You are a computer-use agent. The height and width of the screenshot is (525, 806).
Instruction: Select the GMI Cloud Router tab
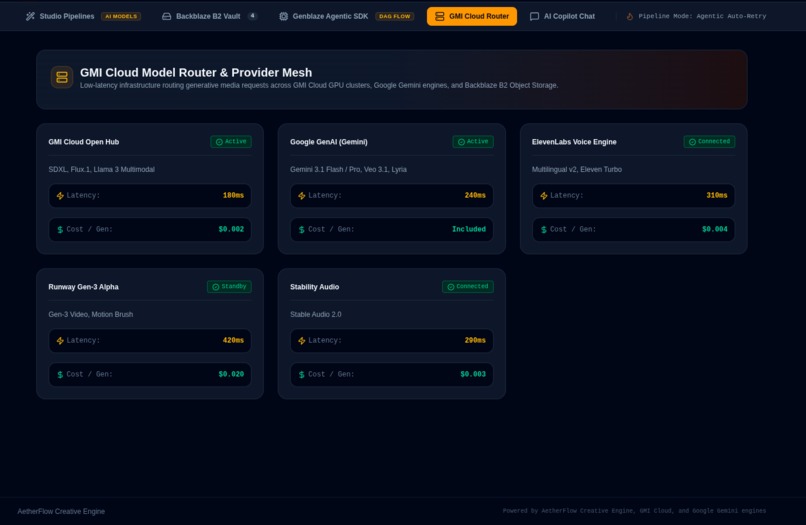472,16
